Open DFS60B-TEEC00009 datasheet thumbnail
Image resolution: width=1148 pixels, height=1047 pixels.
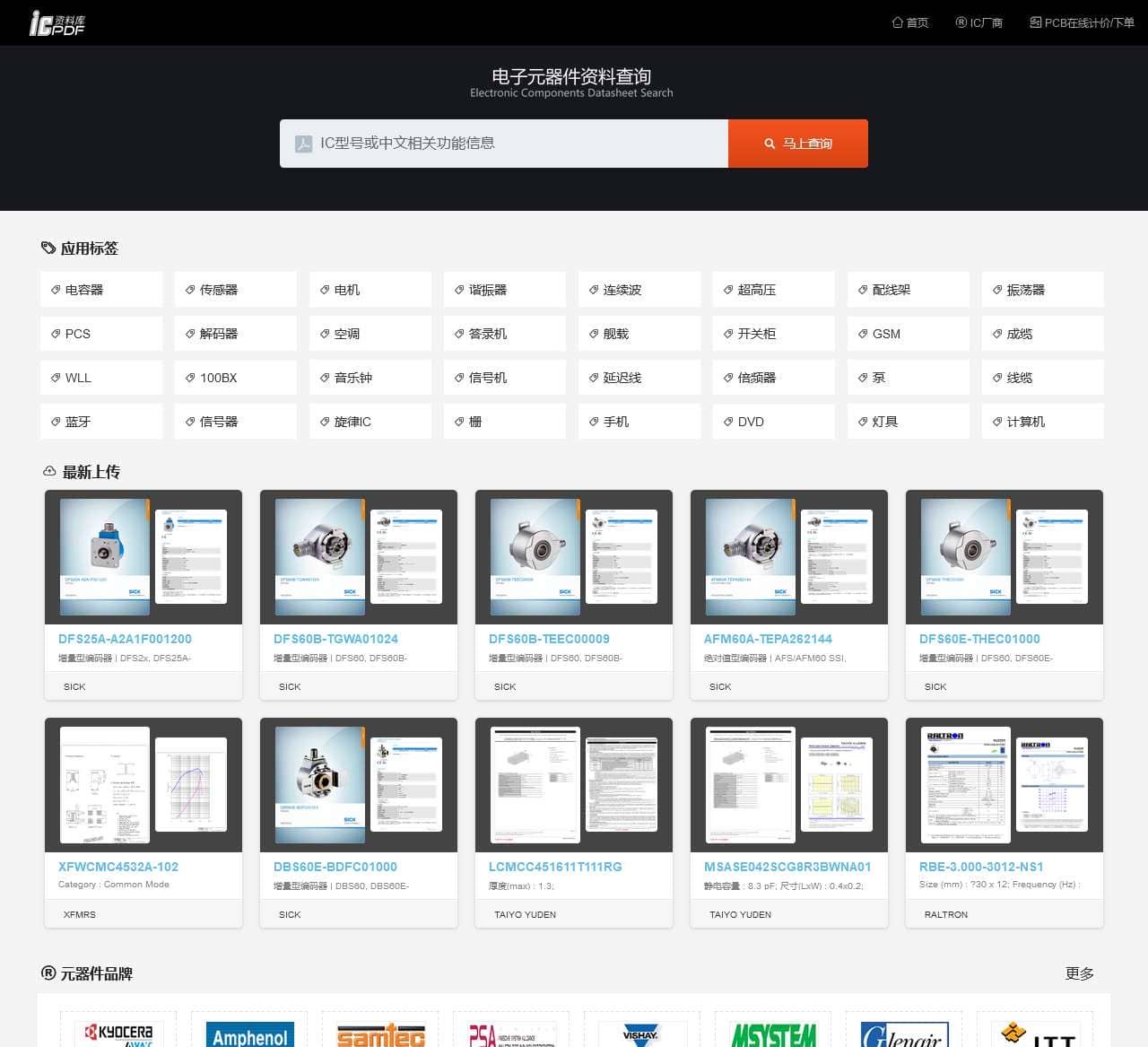coord(574,557)
